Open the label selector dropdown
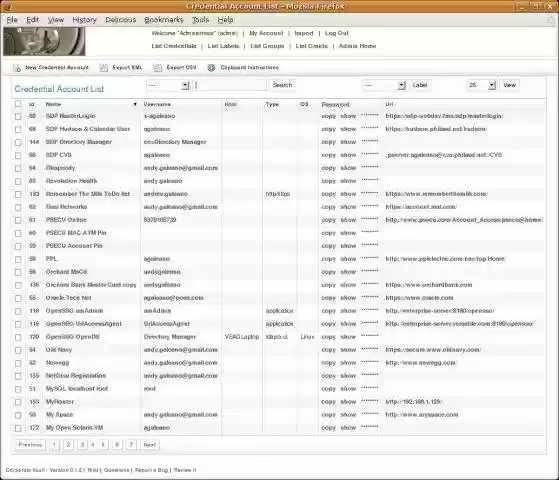The width and height of the screenshot is (559, 480). pos(384,85)
